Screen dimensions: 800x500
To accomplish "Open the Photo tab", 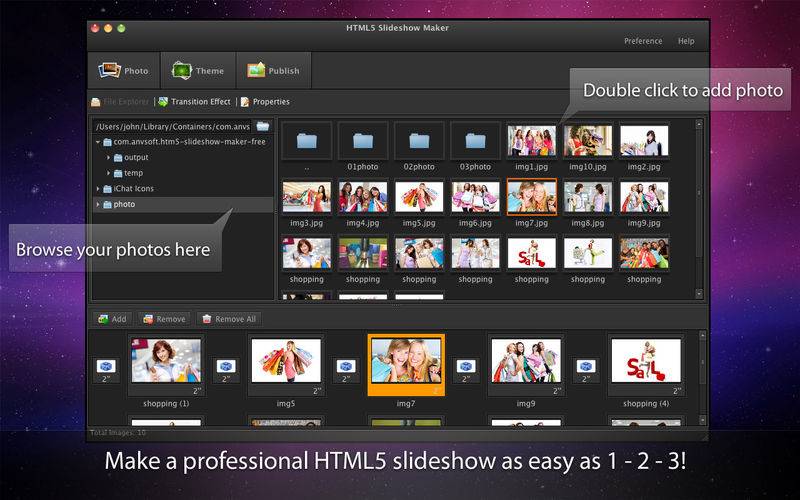I will pos(124,71).
